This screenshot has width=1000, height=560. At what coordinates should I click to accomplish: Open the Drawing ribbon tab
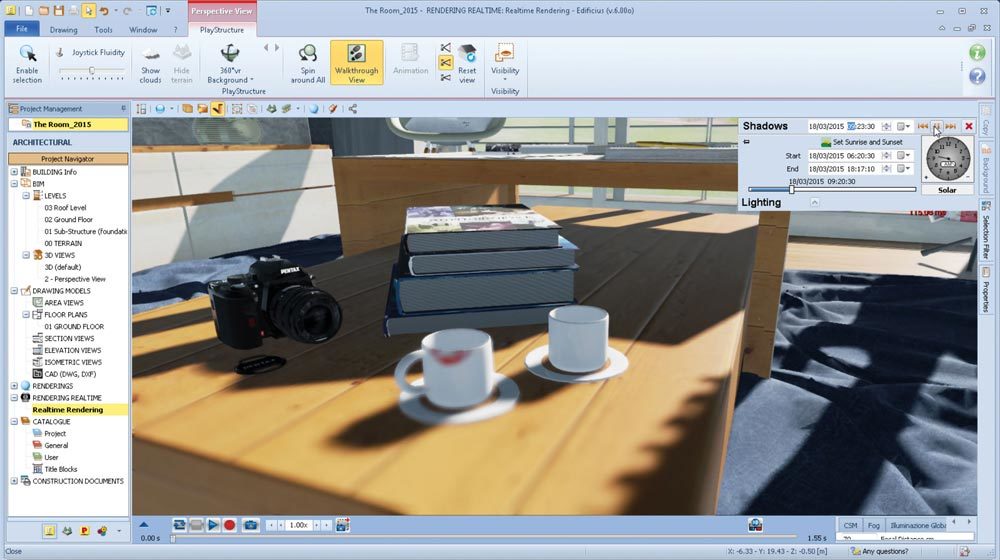[63, 30]
